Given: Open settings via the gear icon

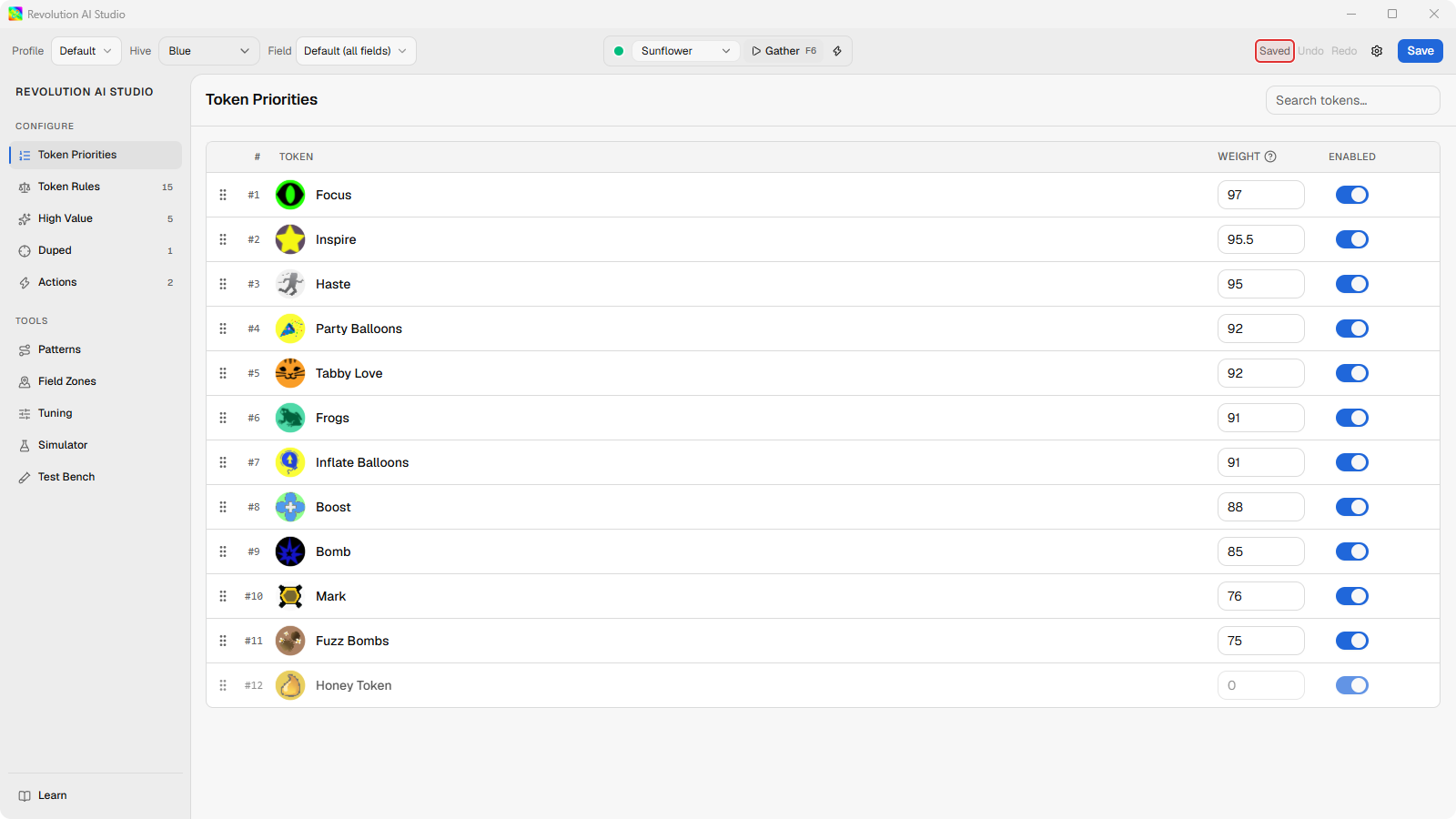Looking at the screenshot, I should [1377, 51].
